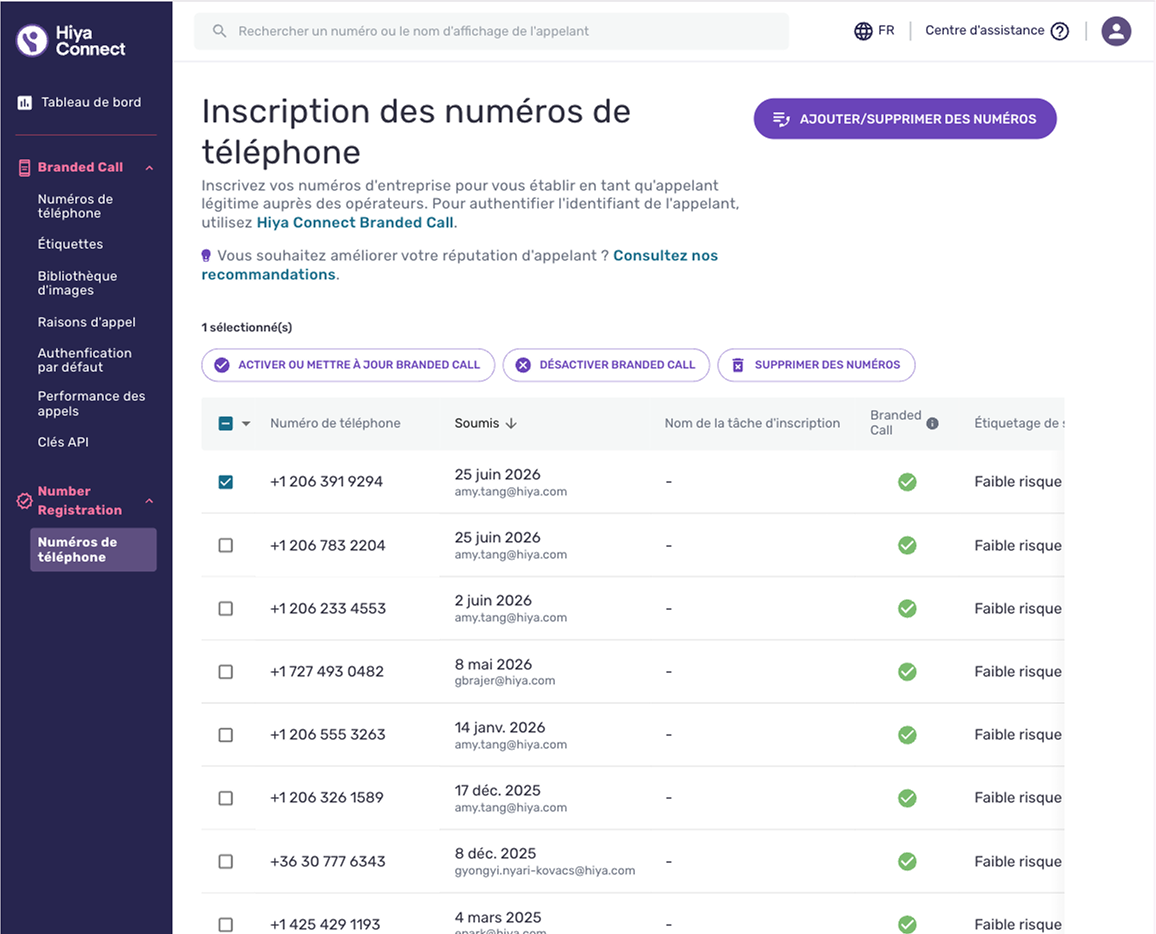Click the globe language icon
Screen dimensions: 1156x934
pyautogui.click(x=863, y=31)
